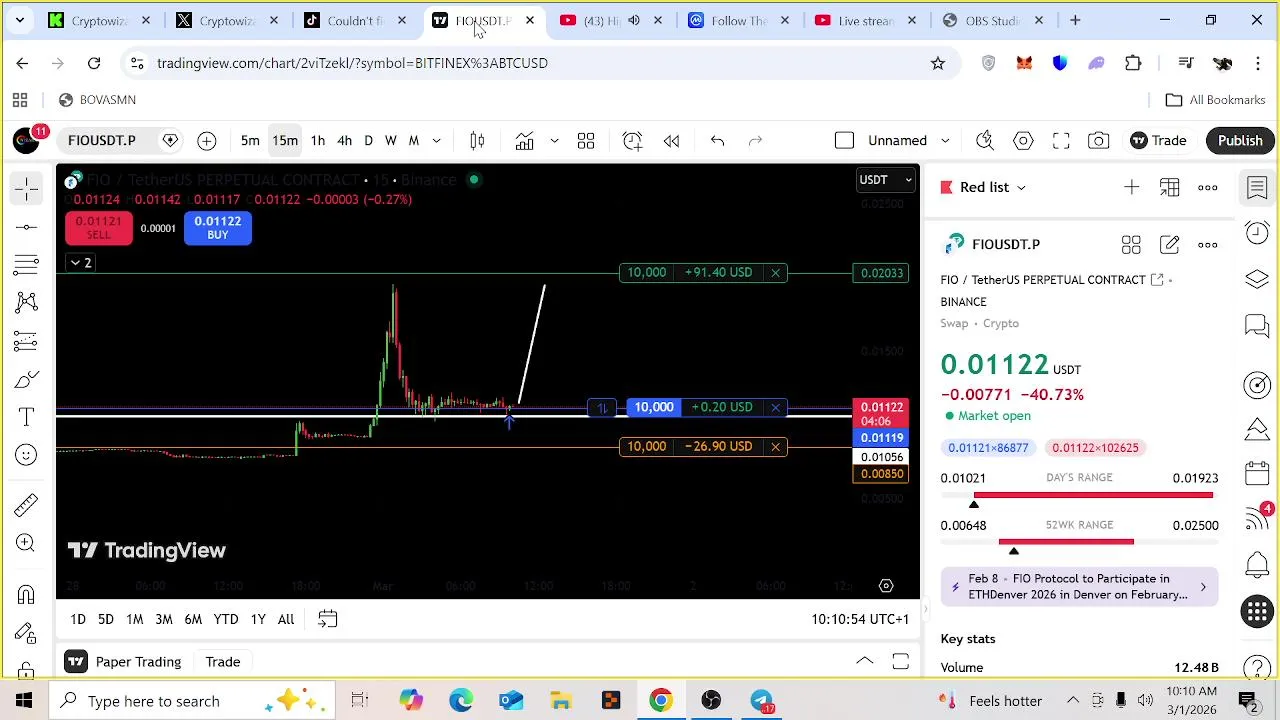Take a chart snapshot with camera
This screenshot has width=1280, height=720.
[x=1099, y=141]
